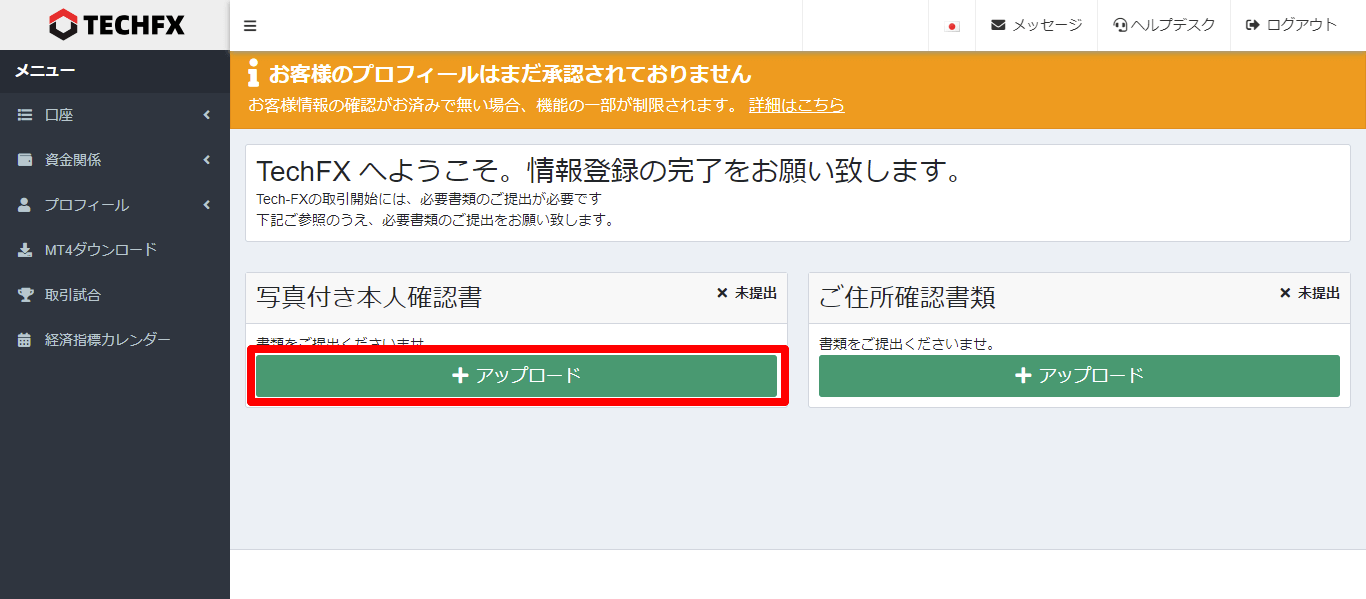This screenshot has height=599, width=1366.
Task: Expand the プロフィール menu chevron
Action: pyautogui.click(x=208, y=204)
